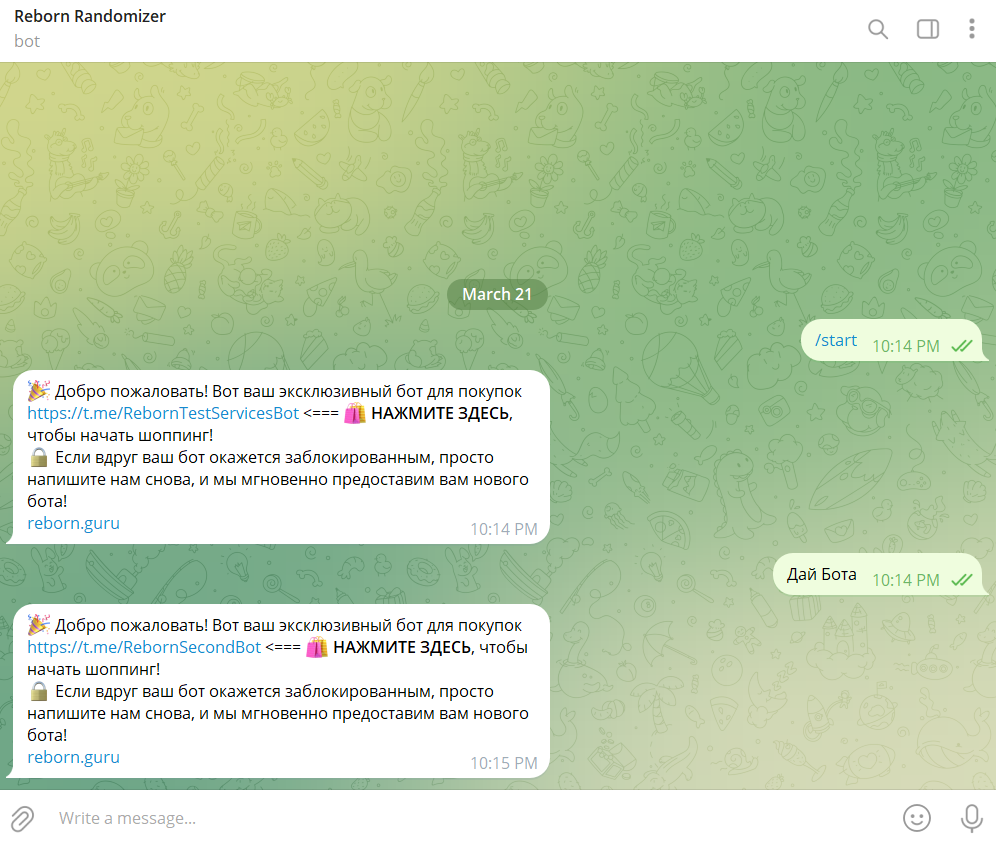Click the double checkmark beside Дай Бота
Viewport: 996px width, 846px height.
pyautogui.click(x=960, y=578)
